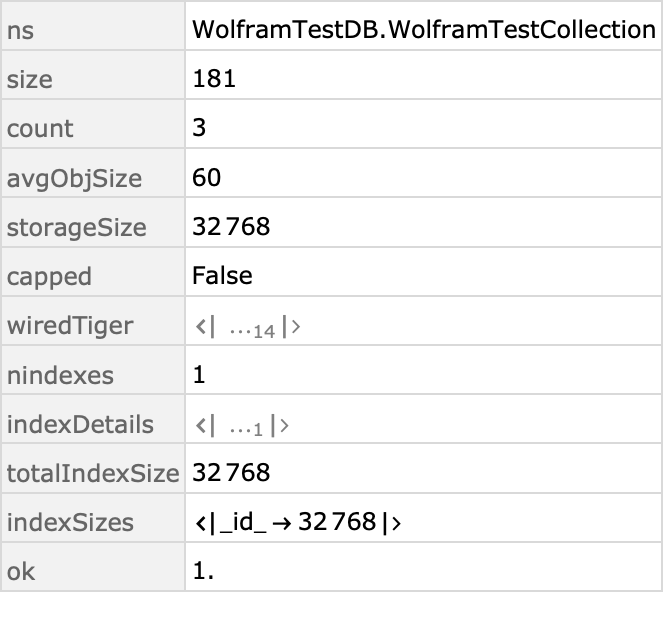665x623 pixels.
Task: Click the avgObjSize key label
Action: [74, 179]
